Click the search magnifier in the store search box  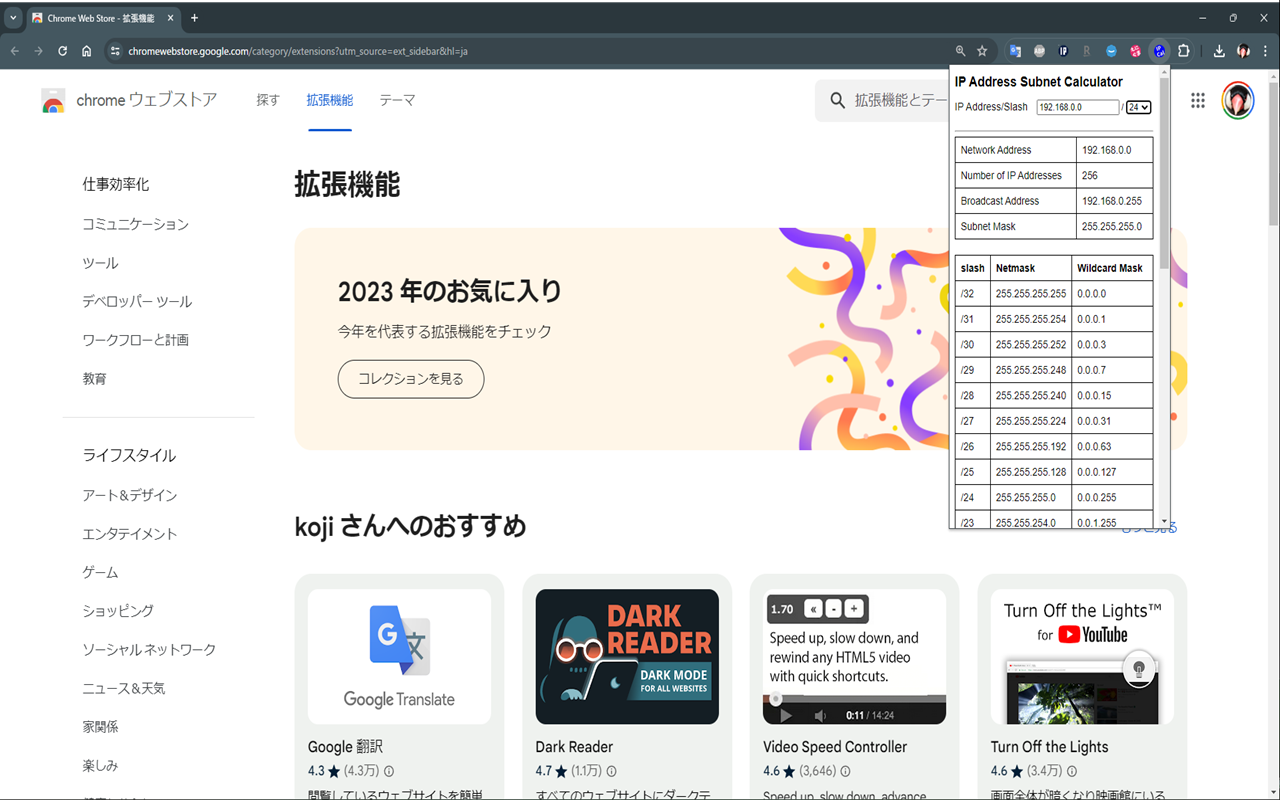point(838,100)
